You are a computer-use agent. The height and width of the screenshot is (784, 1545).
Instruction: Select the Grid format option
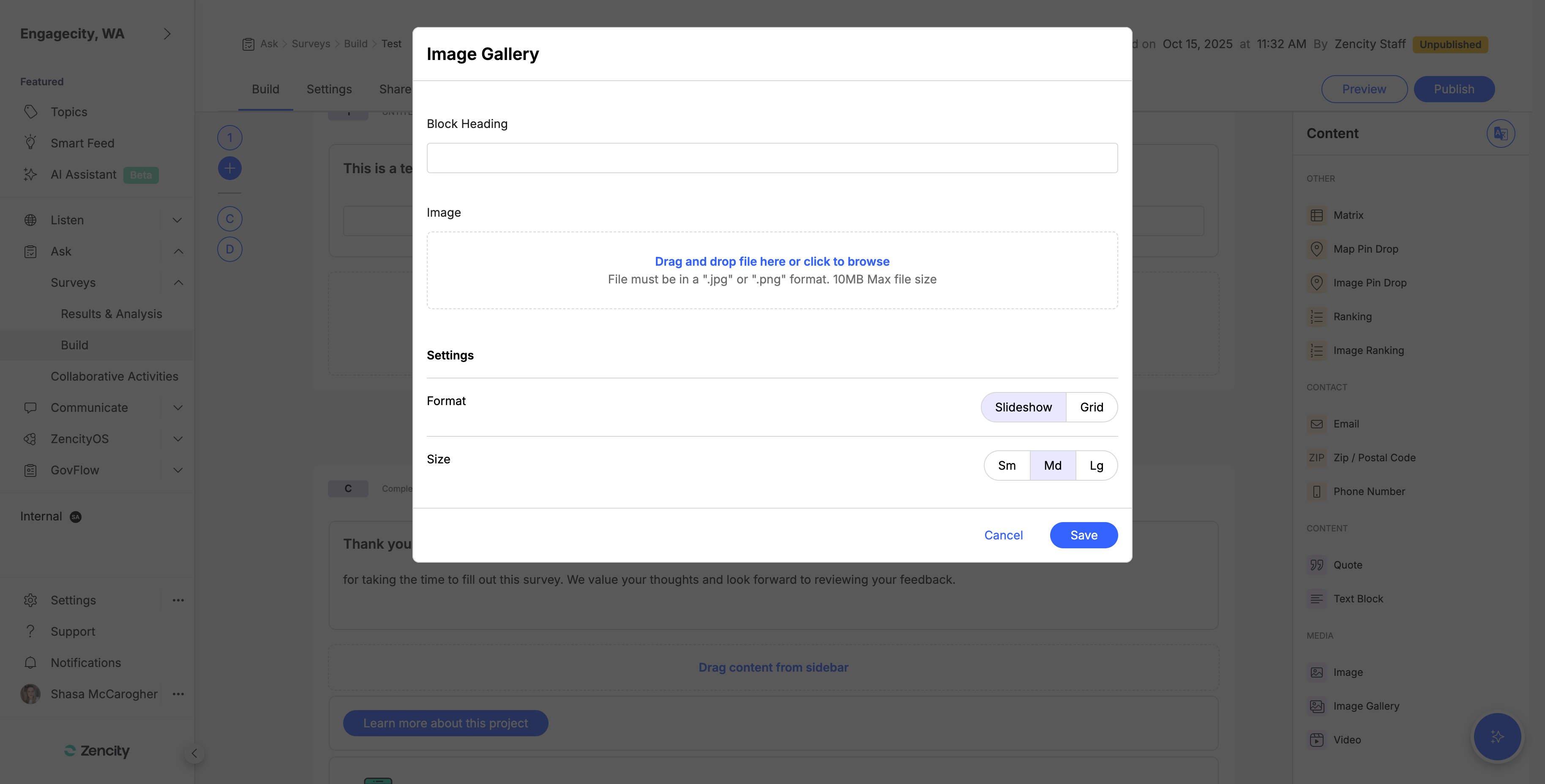click(x=1092, y=407)
